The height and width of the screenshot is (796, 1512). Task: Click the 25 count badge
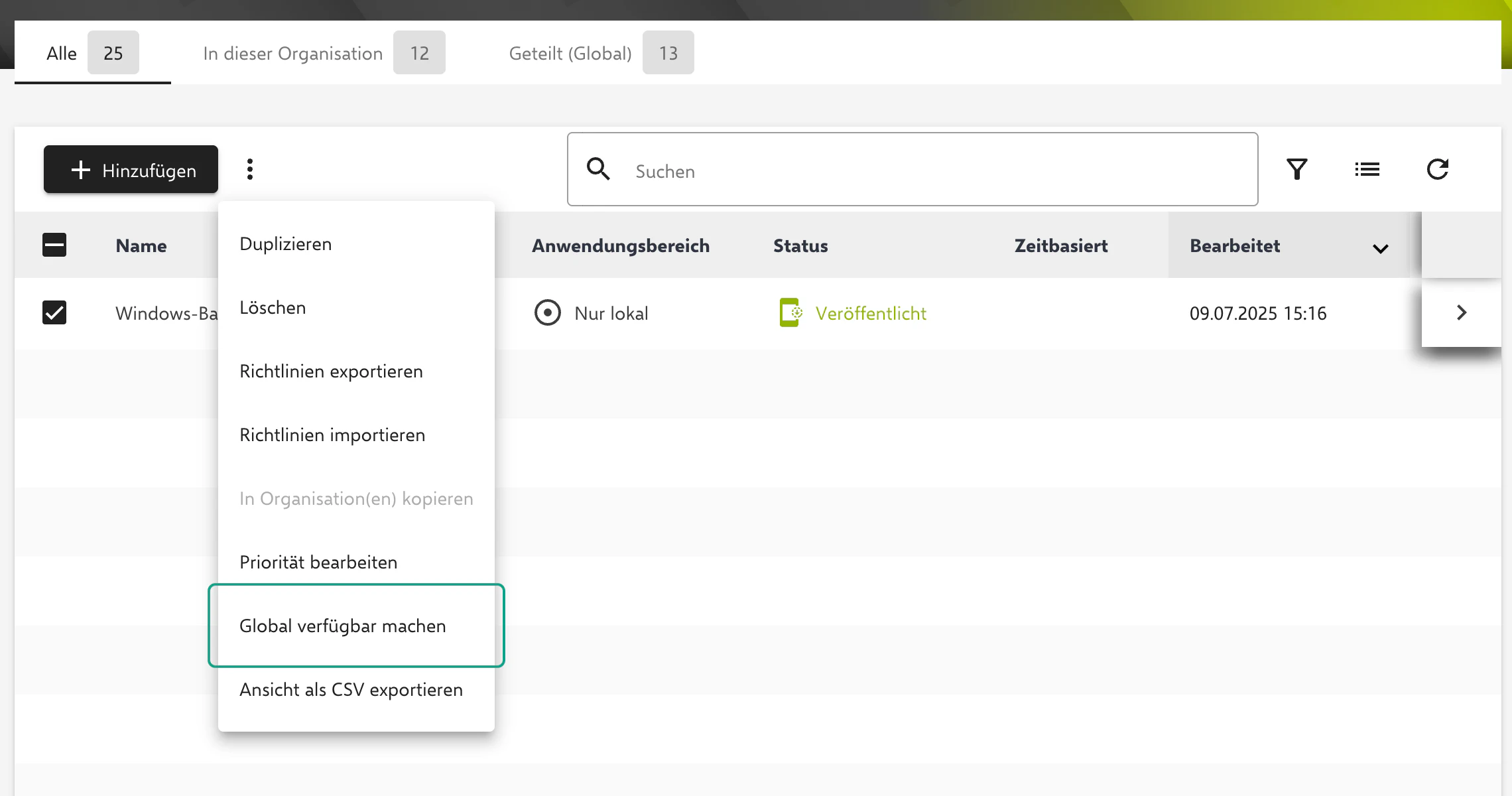(x=113, y=52)
